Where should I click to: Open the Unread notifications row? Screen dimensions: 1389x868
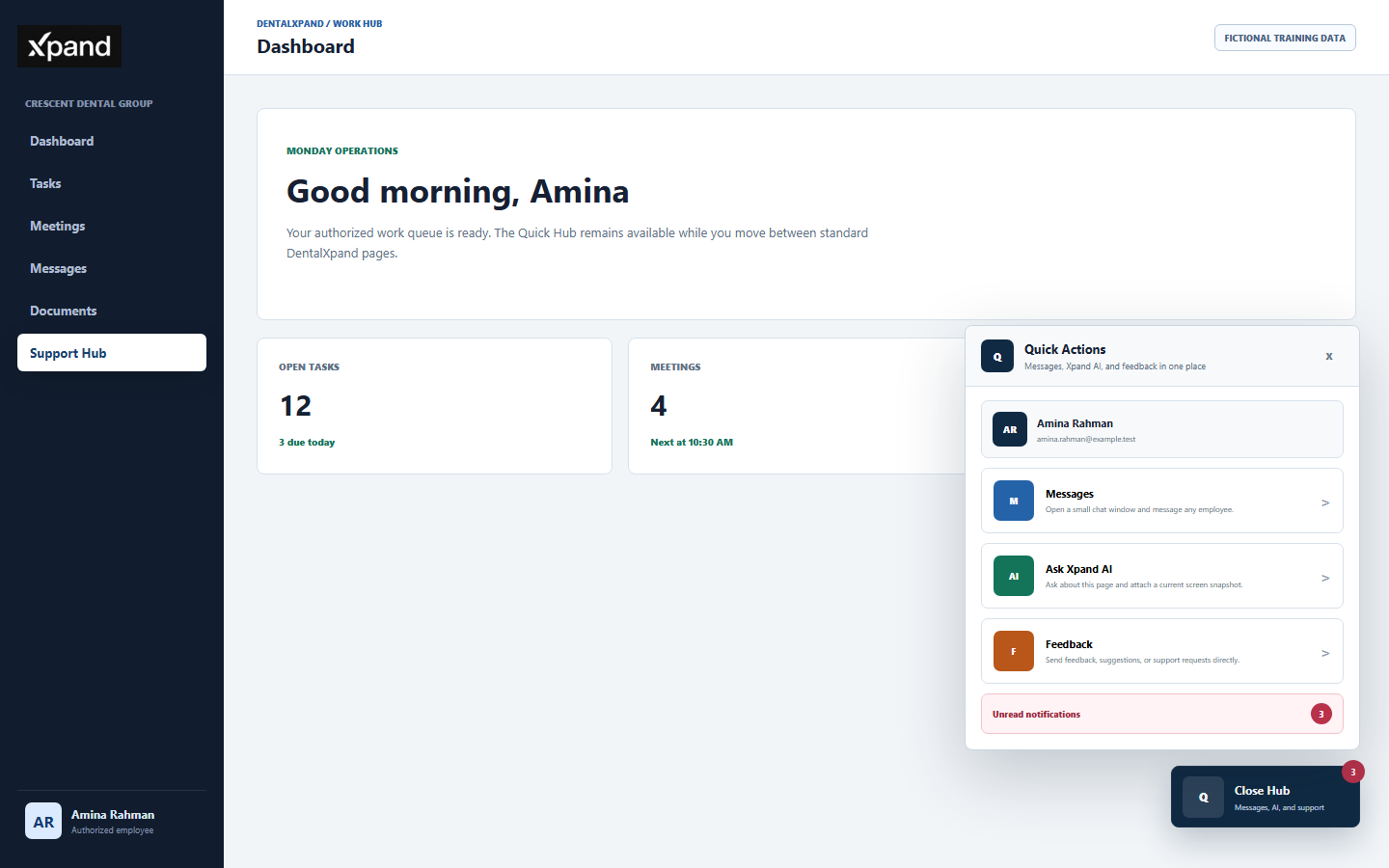1162,714
